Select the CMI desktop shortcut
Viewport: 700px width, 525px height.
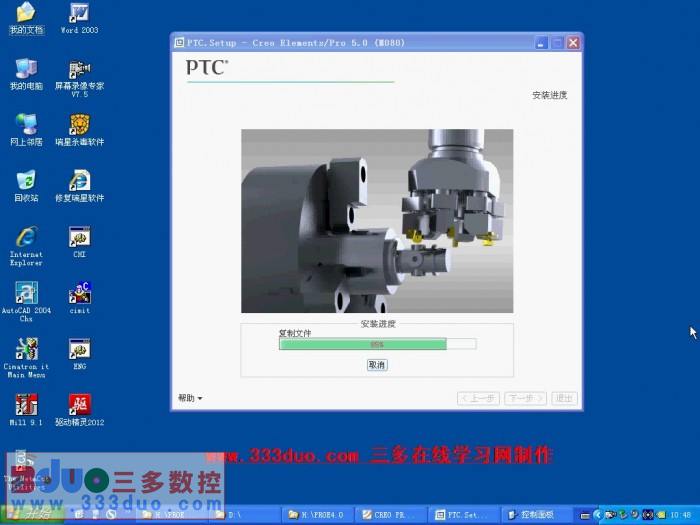79,242
